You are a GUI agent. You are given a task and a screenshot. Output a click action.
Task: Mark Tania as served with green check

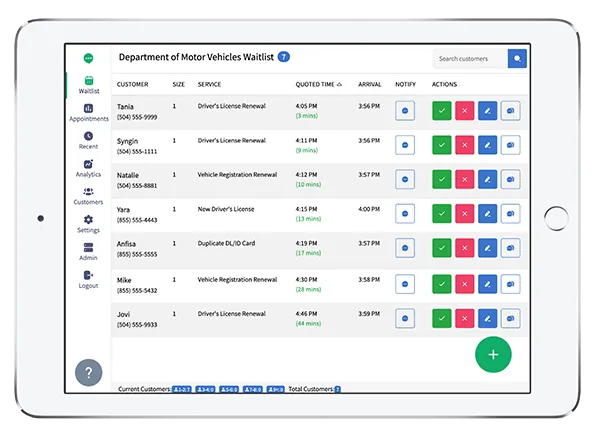point(442,111)
